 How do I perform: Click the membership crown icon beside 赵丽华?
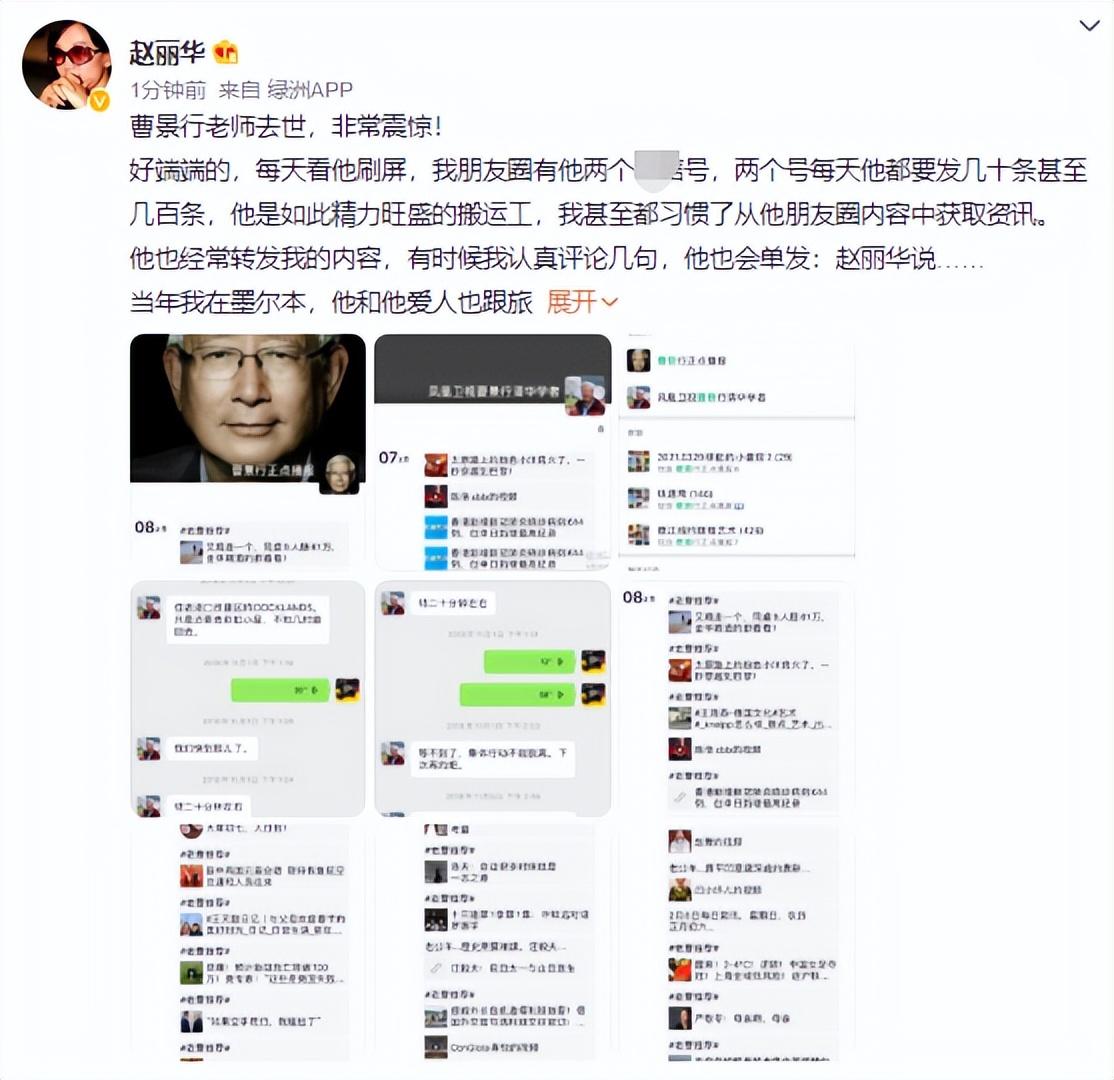[225, 52]
